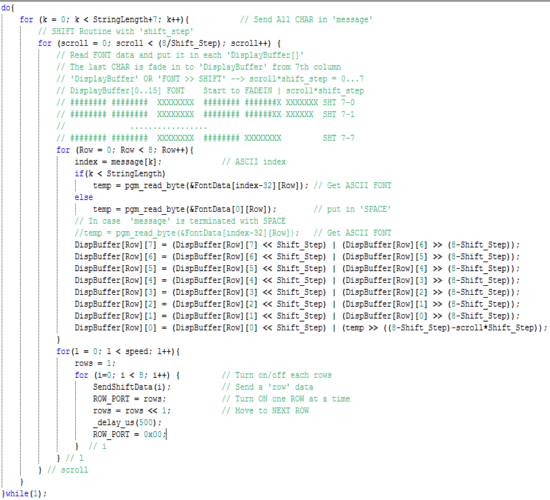Click the comment '// Send All CHAR in 'message''
Viewport: 550px width, 500px height.
point(306,19)
